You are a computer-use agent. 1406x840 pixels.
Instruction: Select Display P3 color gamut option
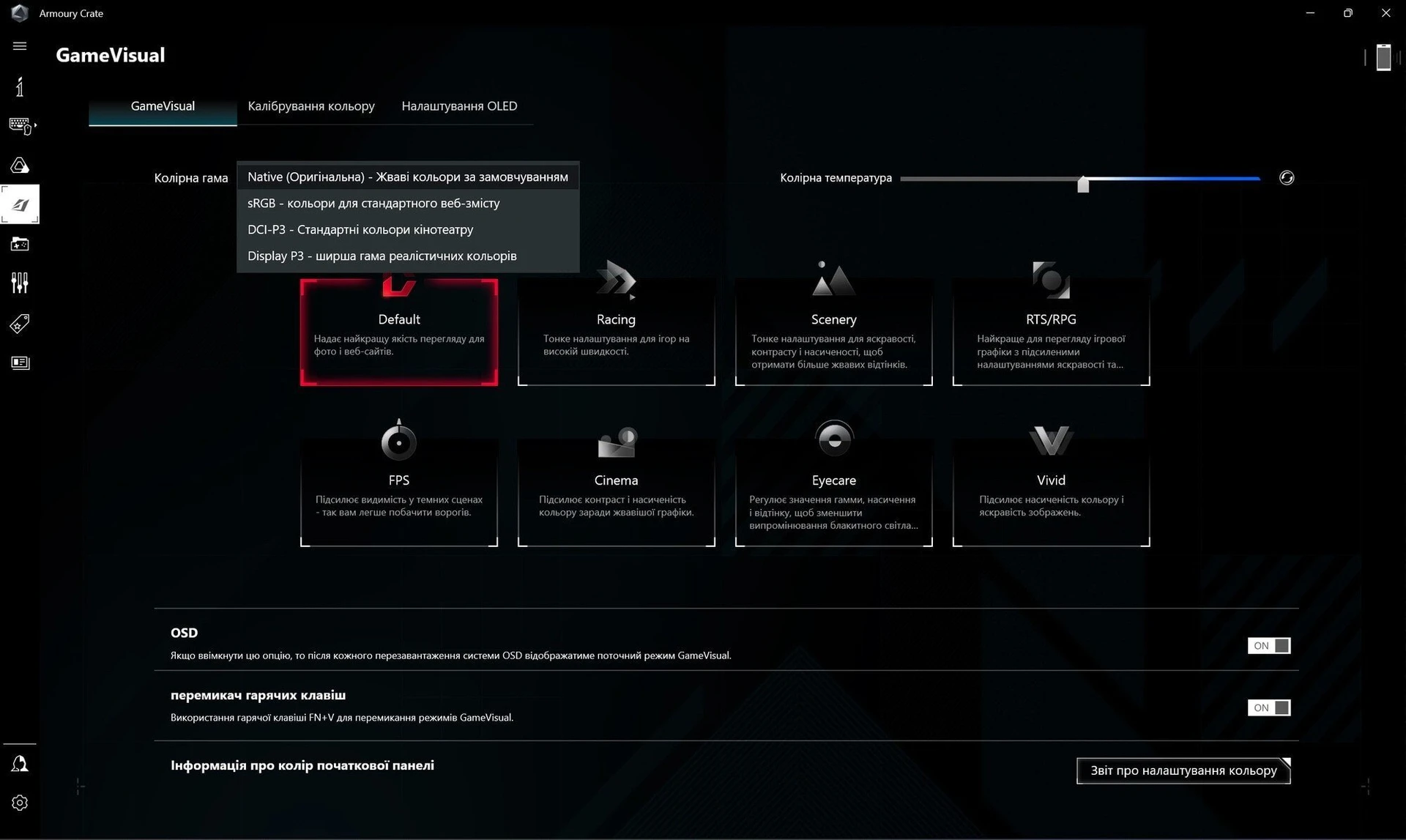408,256
